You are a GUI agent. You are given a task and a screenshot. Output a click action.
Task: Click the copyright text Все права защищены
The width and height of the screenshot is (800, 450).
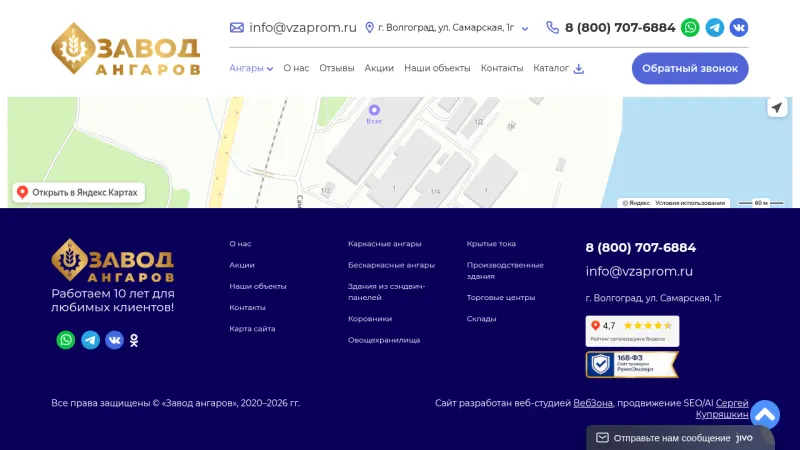click(x=176, y=403)
